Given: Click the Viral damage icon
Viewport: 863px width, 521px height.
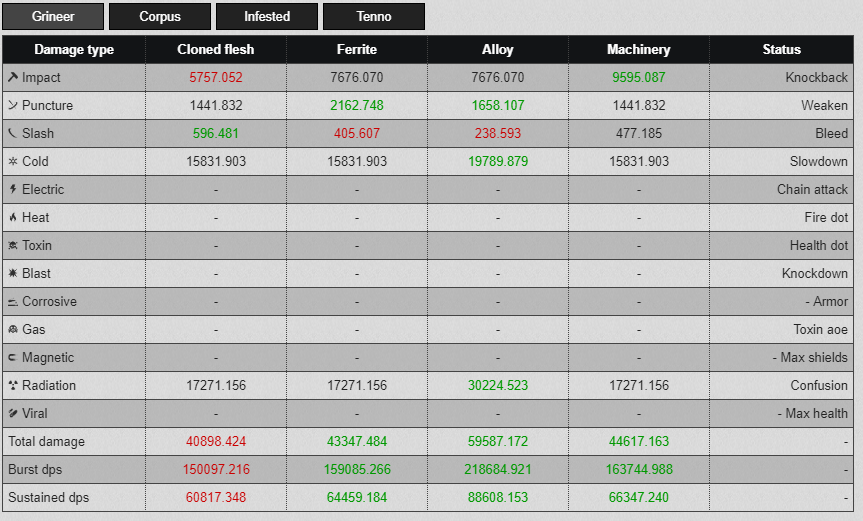Looking at the screenshot, I should coord(12,413).
